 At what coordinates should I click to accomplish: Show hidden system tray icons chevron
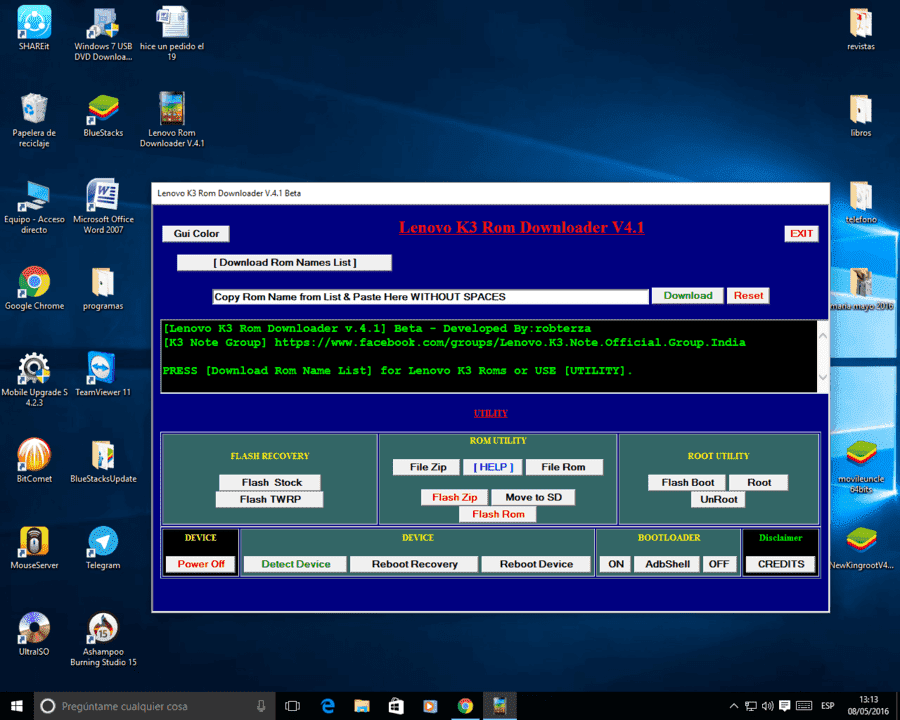(734, 706)
